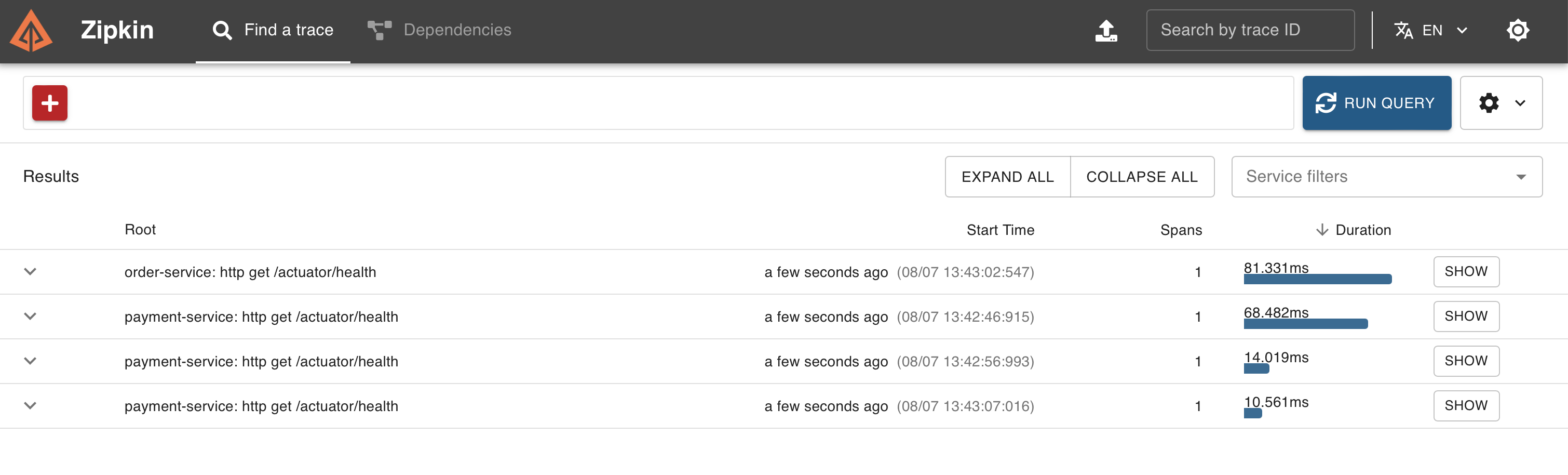The width and height of the screenshot is (1568, 475).
Task: Click the 81.331ms duration bar
Action: coord(1317,279)
